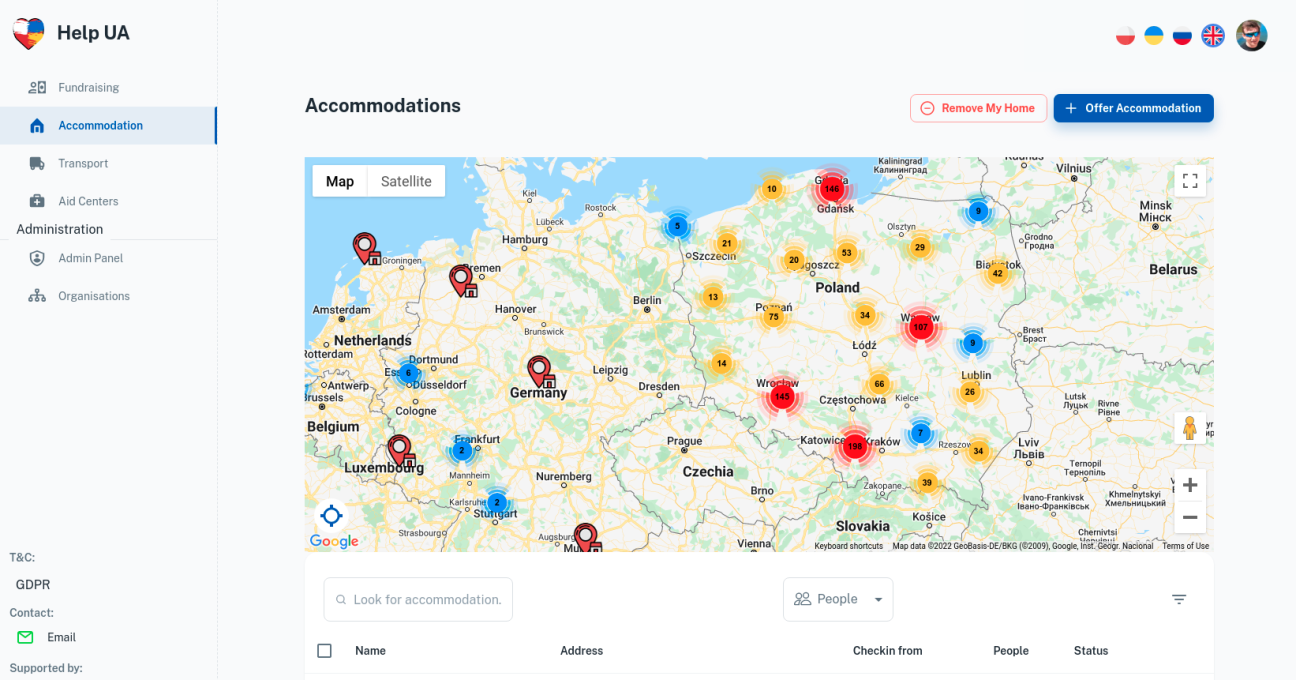
Task: Click the orange cluster marker 42 at Bialystok
Action: [997, 273]
